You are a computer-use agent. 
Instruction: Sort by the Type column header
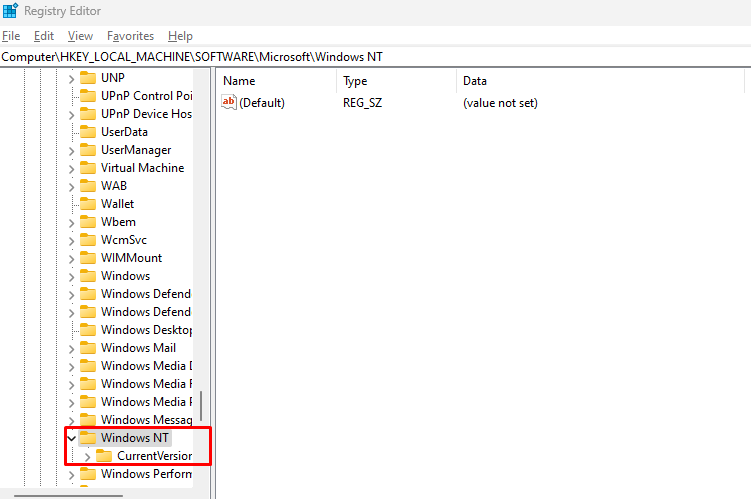tap(397, 81)
